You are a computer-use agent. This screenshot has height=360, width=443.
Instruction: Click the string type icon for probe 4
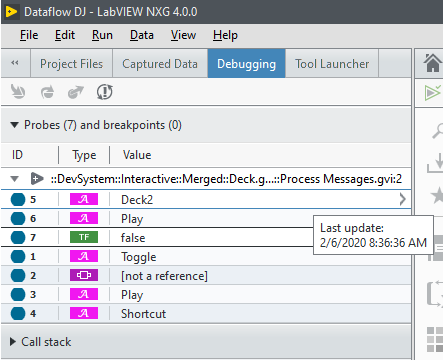coord(84,313)
